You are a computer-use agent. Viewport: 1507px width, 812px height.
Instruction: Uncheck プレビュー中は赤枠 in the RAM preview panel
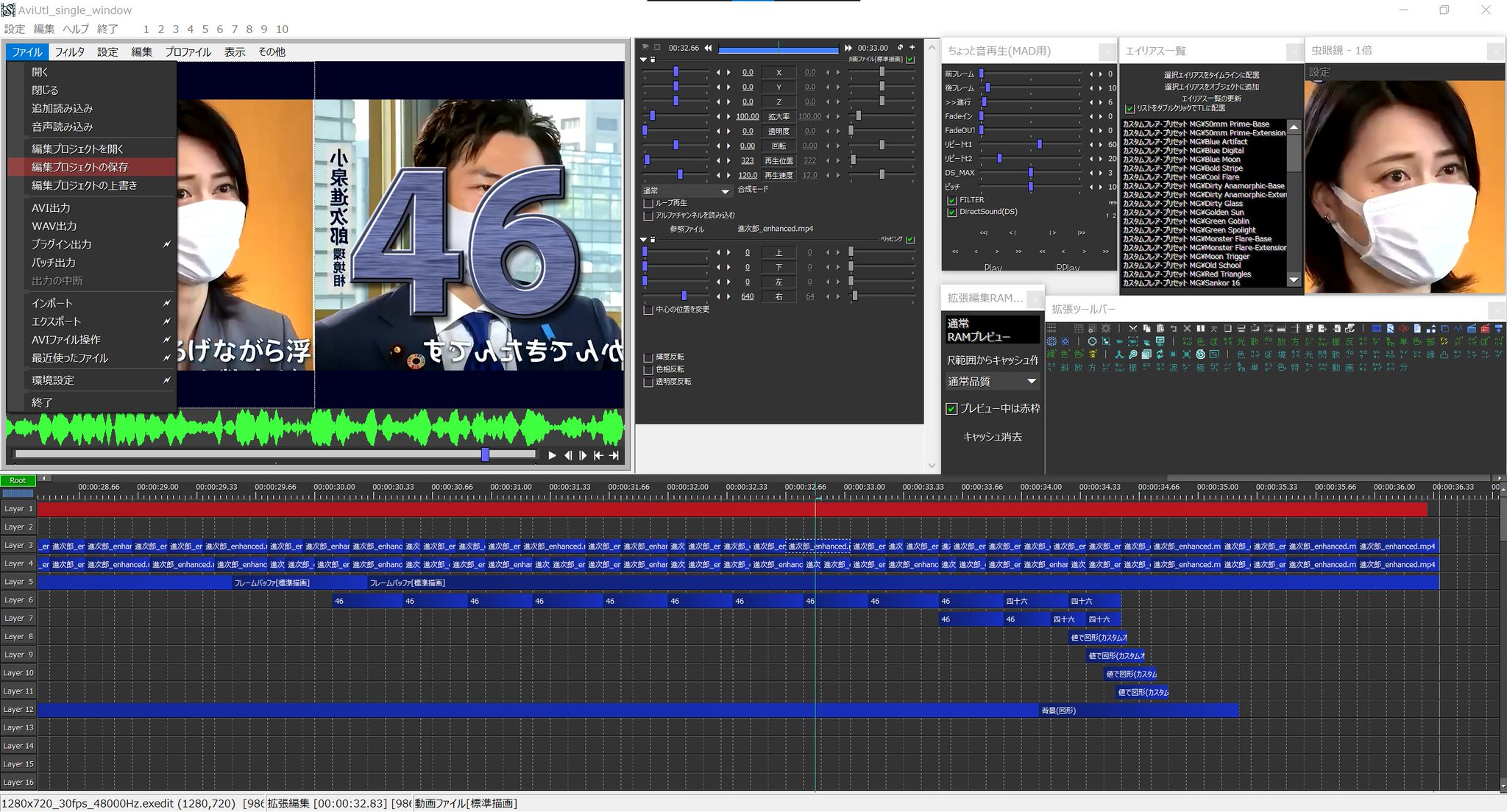pos(951,408)
